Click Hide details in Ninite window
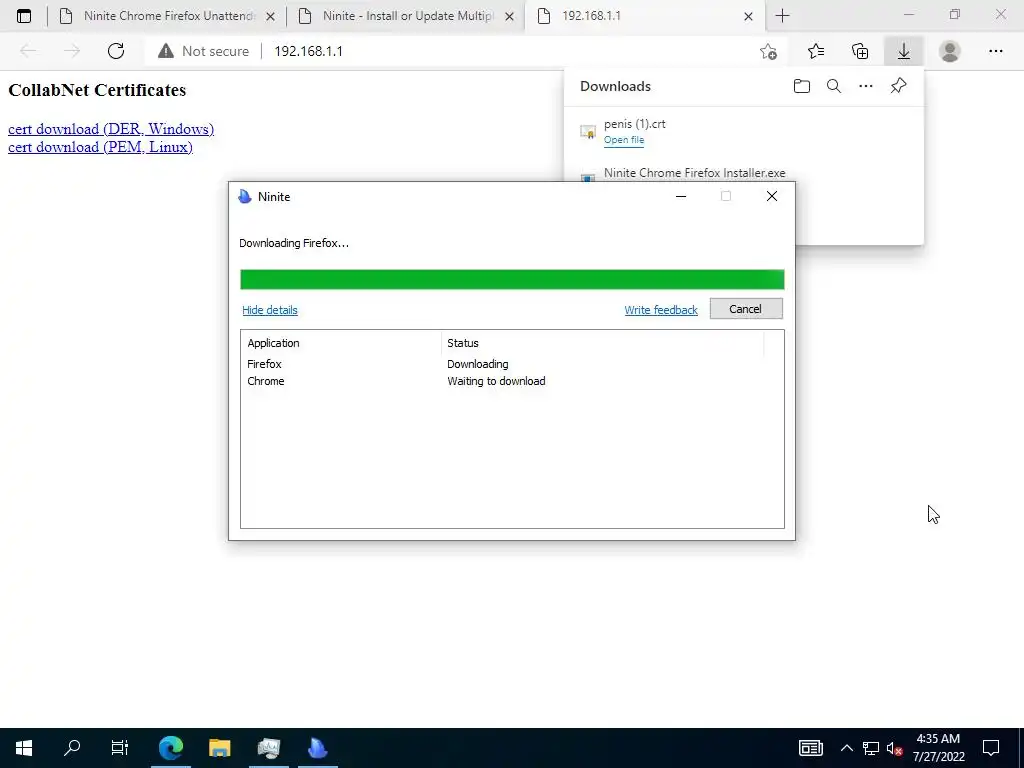This screenshot has height=768, width=1024. pyautogui.click(x=270, y=310)
